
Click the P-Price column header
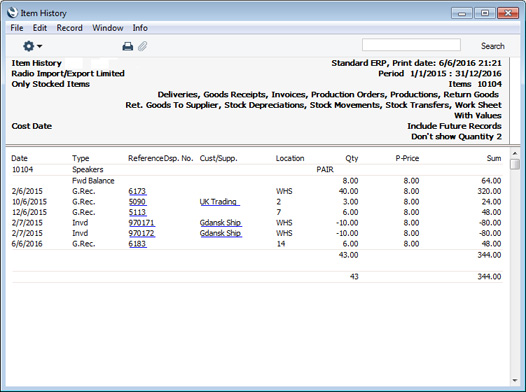pyautogui.click(x=407, y=158)
